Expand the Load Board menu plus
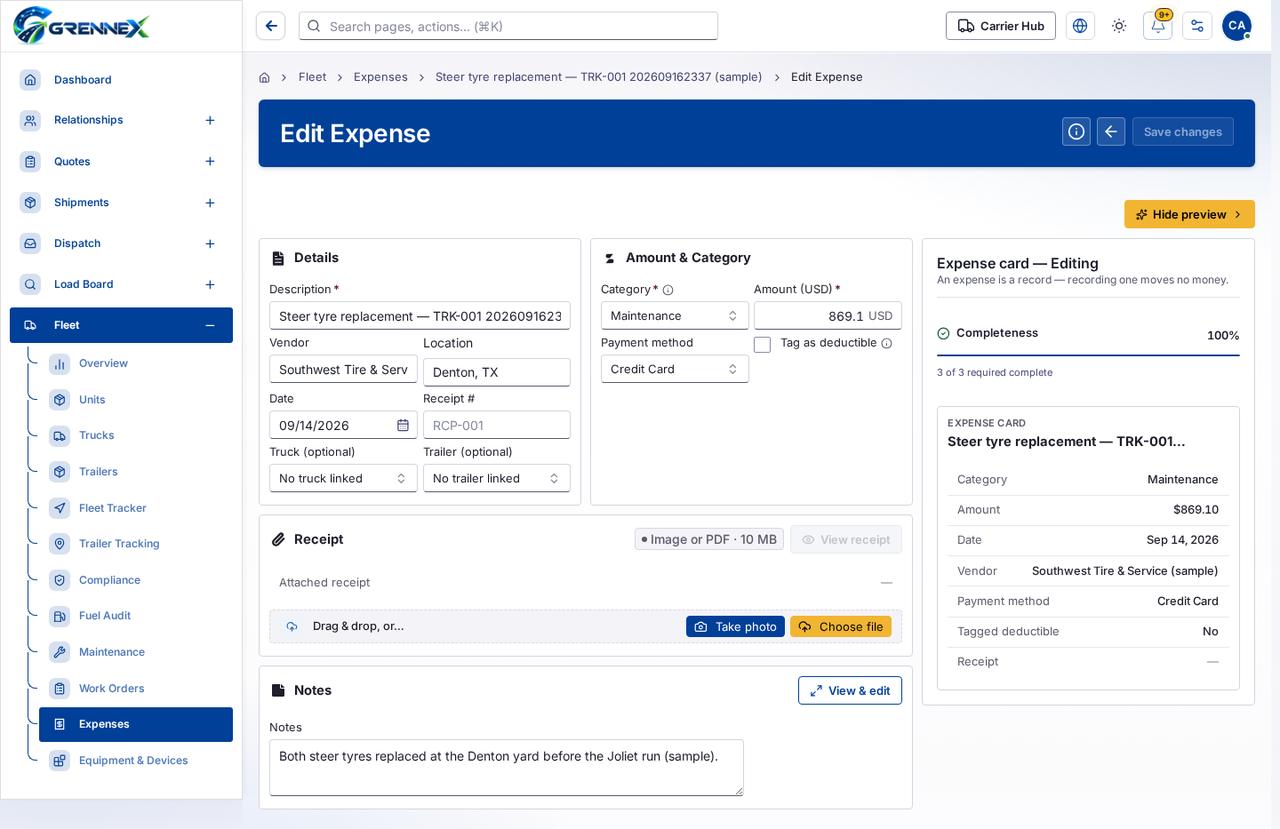This screenshot has width=1280, height=829. tap(210, 285)
